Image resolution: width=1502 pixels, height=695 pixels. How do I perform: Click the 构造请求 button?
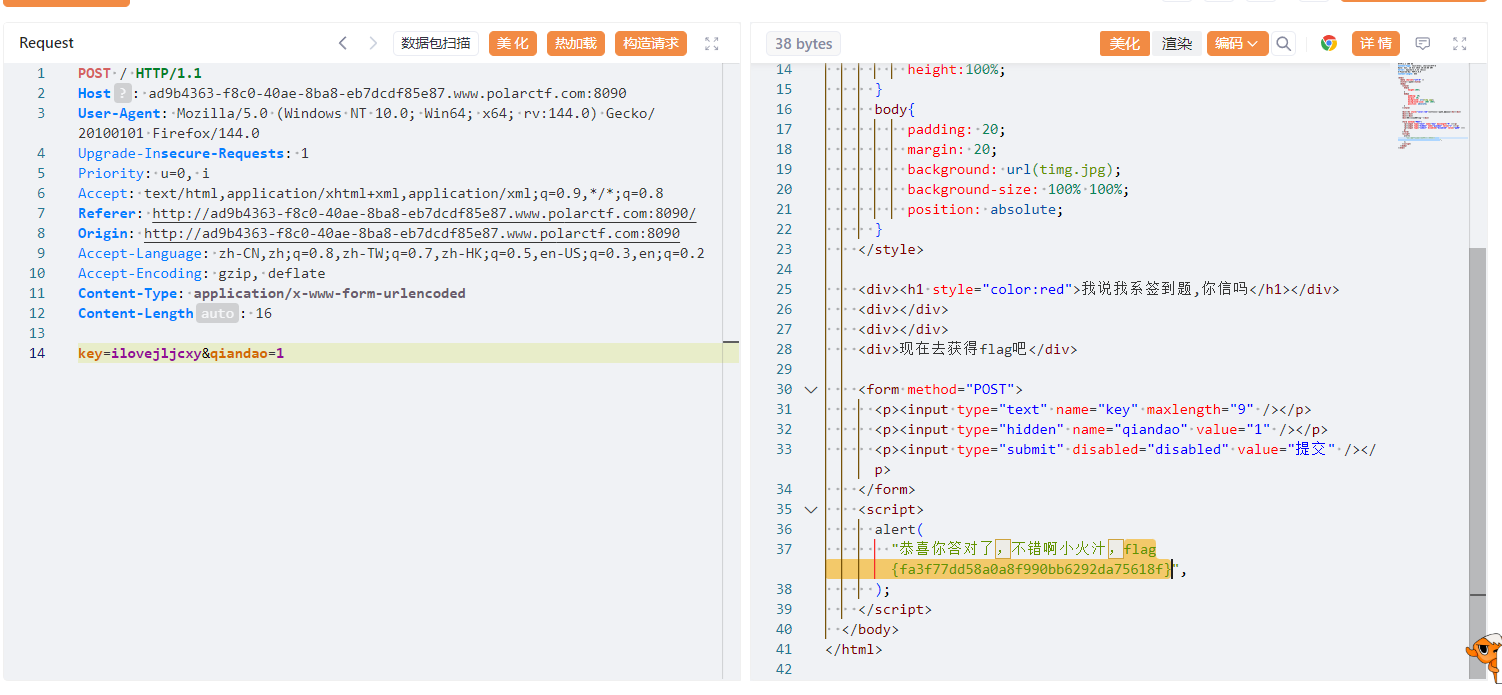coord(651,43)
